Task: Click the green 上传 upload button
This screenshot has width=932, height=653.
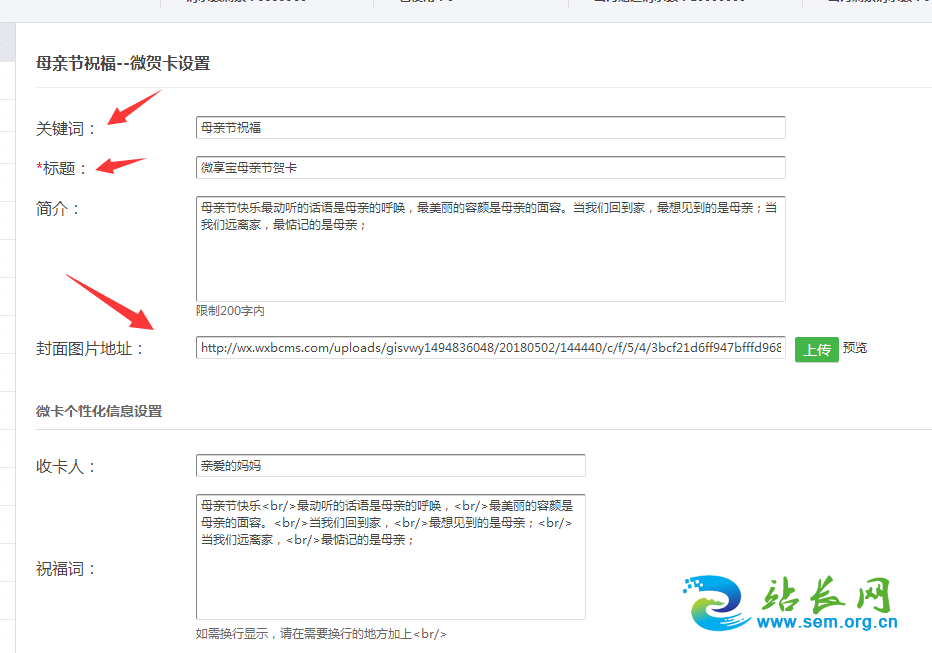Action: pos(816,349)
